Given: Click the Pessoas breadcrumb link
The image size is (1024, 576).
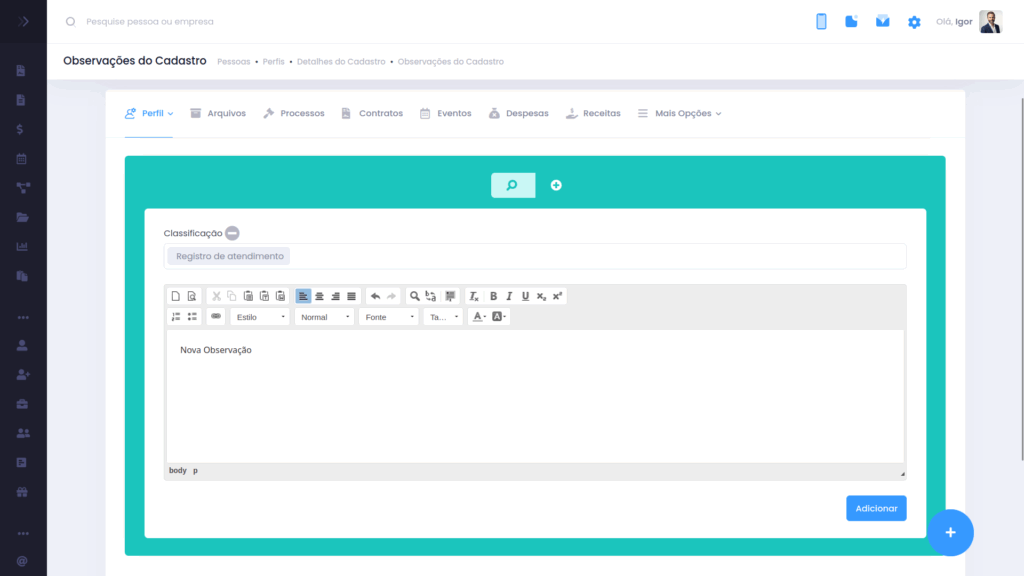Looking at the screenshot, I should point(234,61).
